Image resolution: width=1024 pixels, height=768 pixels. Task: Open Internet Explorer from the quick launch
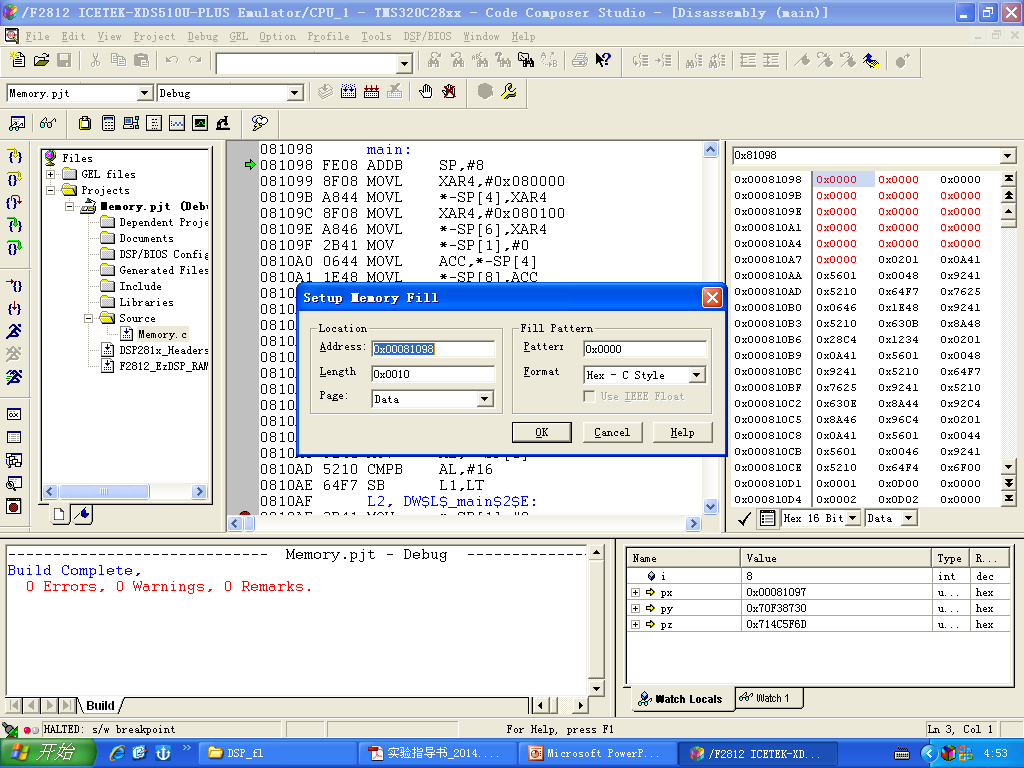tap(117, 753)
